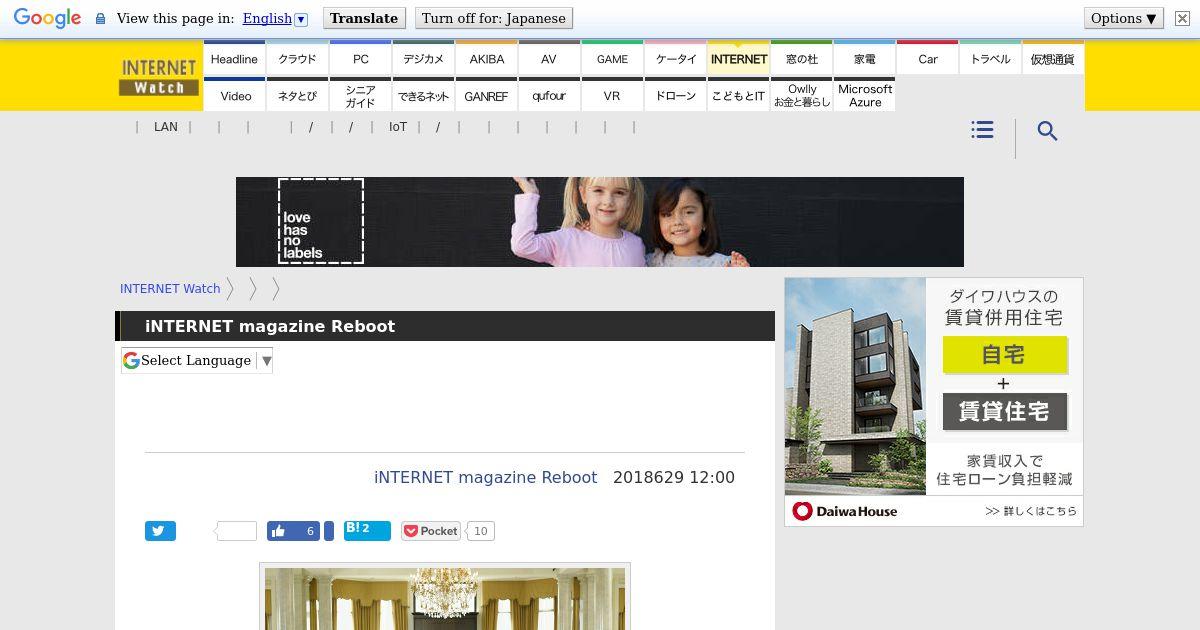1200x630 pixels.
Task: Open the ケータイ tab
Action: pyautogui.click(x=675, y=59)
